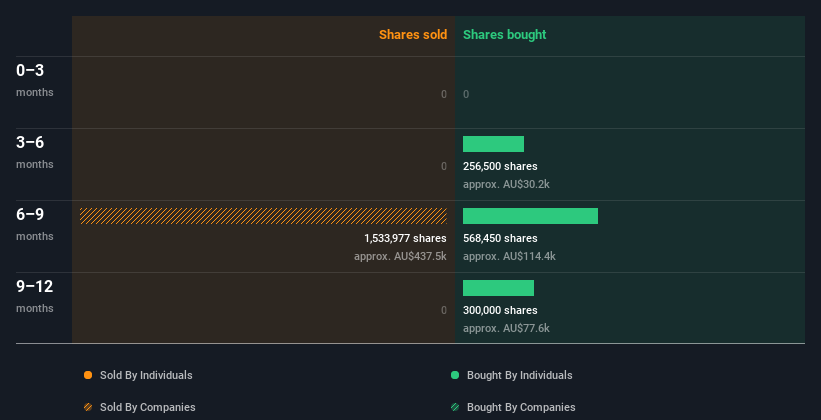The width and height of the screenshot is (821, 420).
Task: Click the green 3–6 months bought bar
Action: tap(493, 144)
